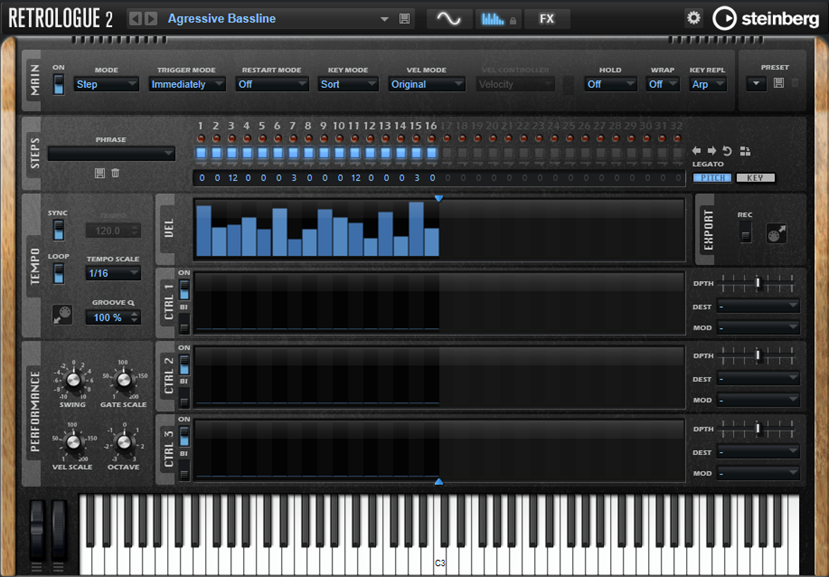The image size is (829, 577).
Task: Shift phrase left with arrow icon
Action: 697,151
